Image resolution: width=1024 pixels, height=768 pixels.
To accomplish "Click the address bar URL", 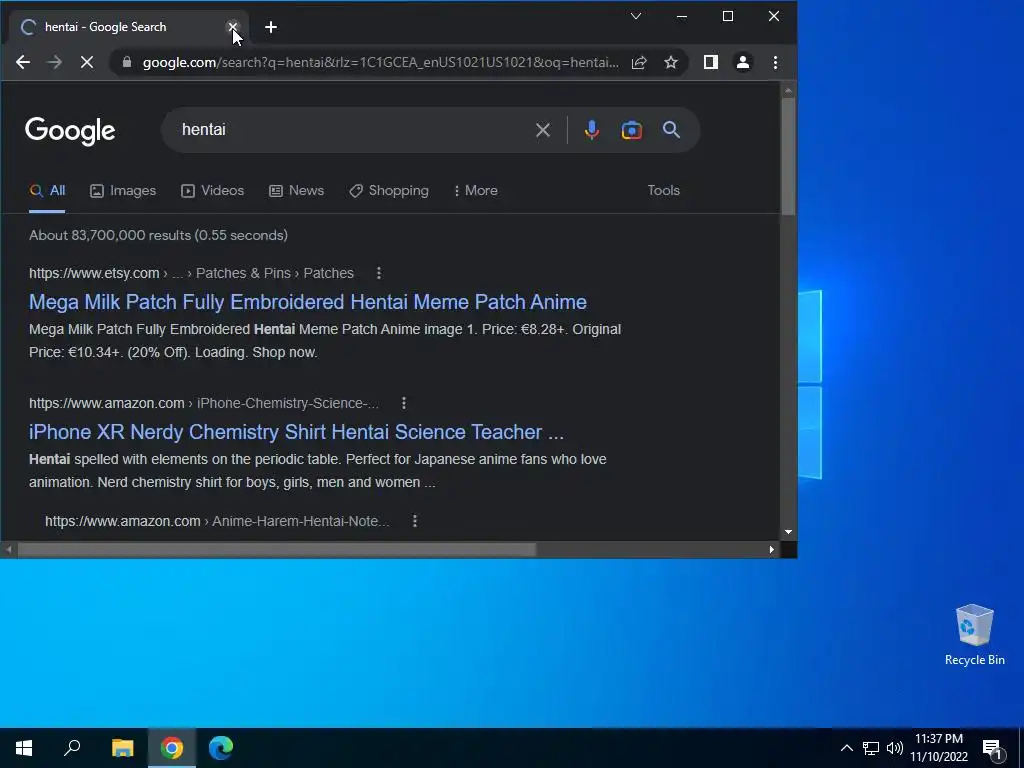I will tap(381, 62).
